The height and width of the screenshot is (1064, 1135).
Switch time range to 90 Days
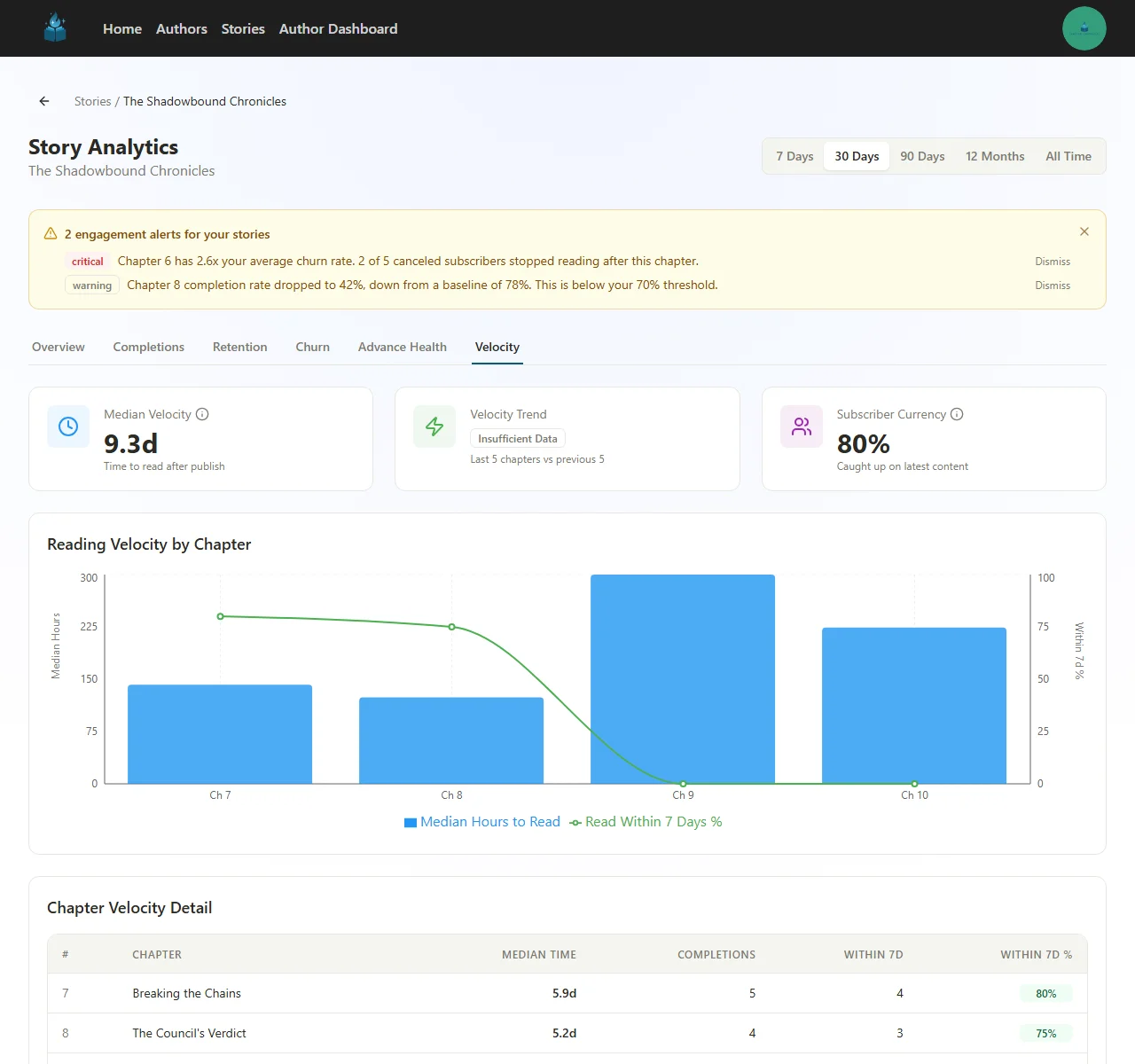point(922,156)
